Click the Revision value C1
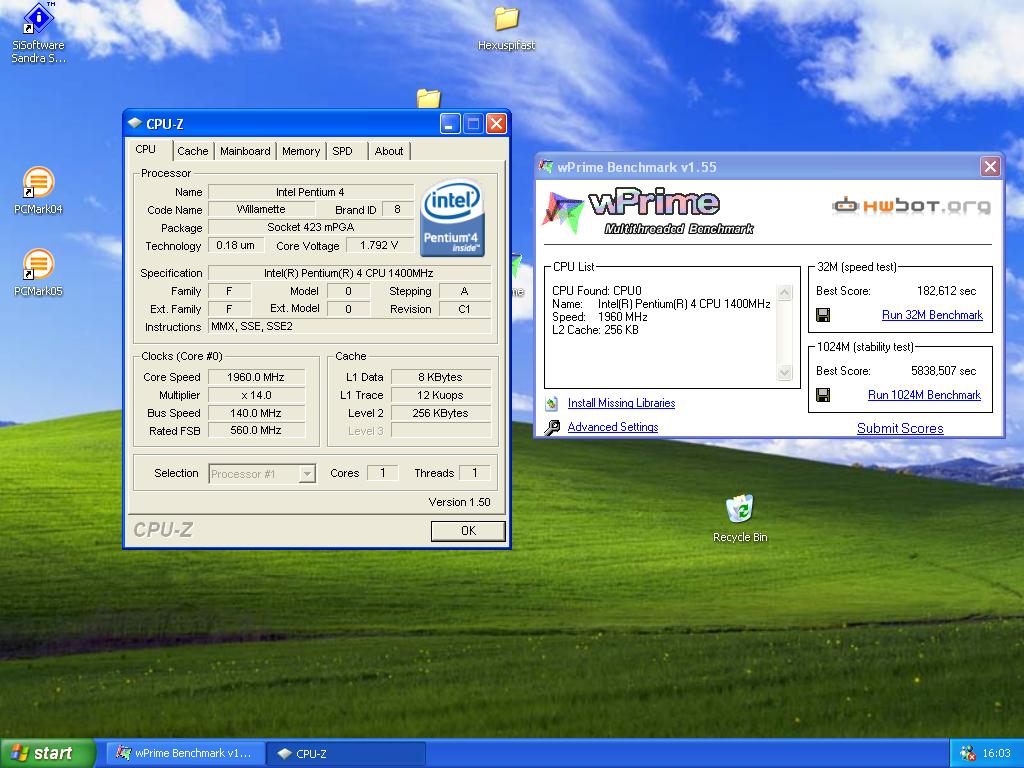 [464, 309]
